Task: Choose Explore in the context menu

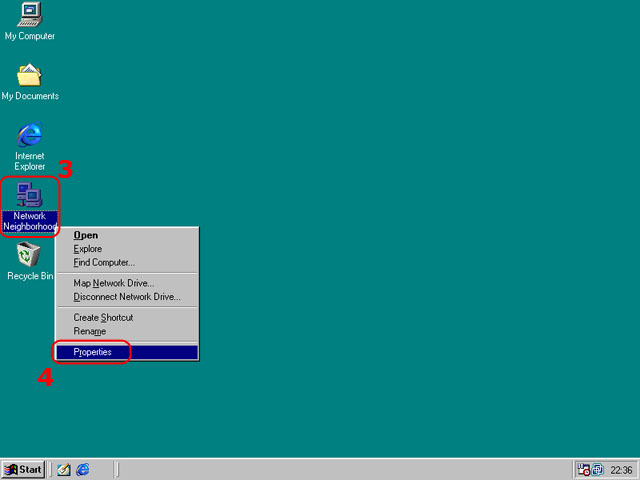Action: [127, 249]
